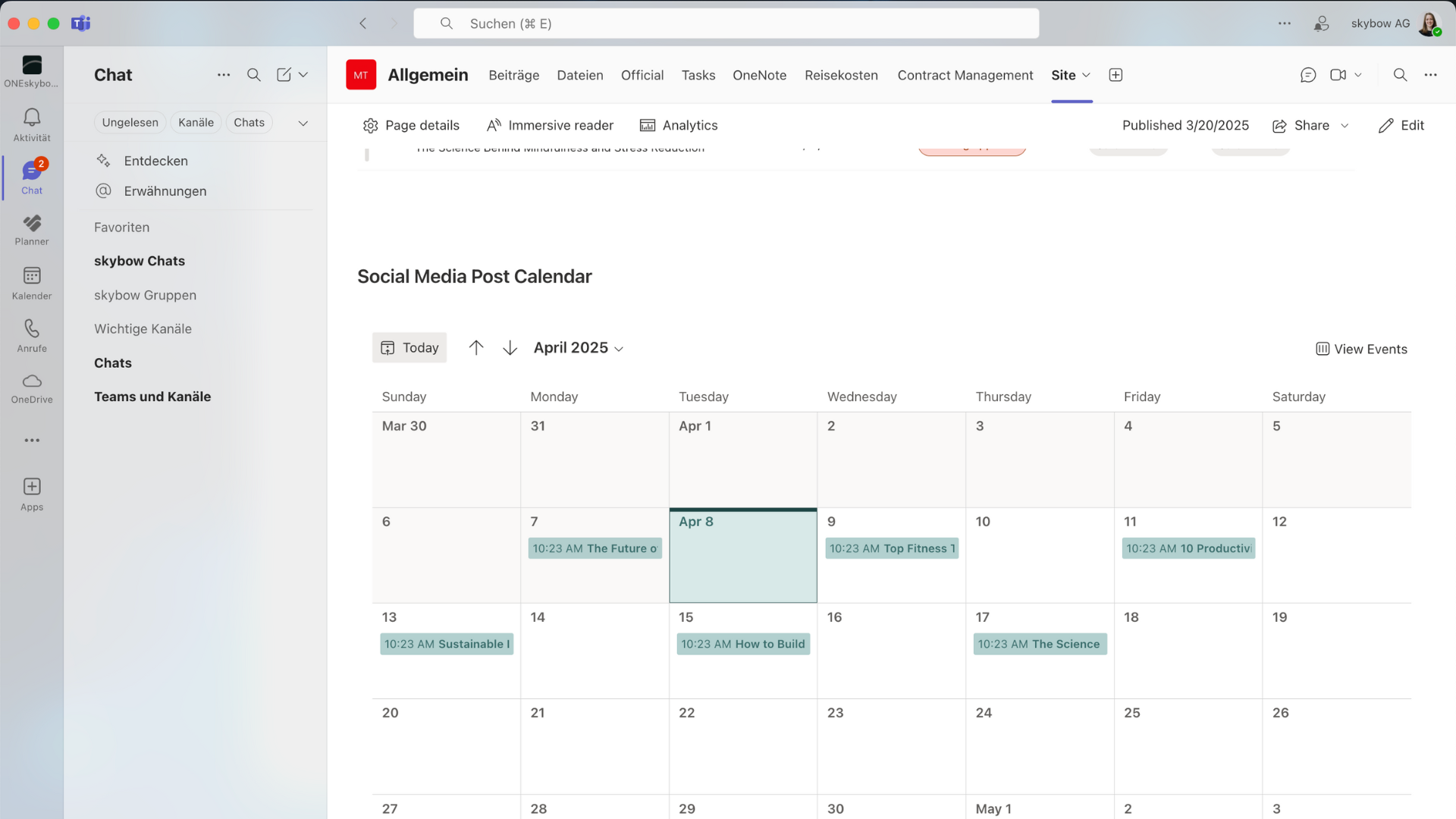Open the people status icon in the title bar
This screenshot has height=819, width=1456.
point(1322,24)
